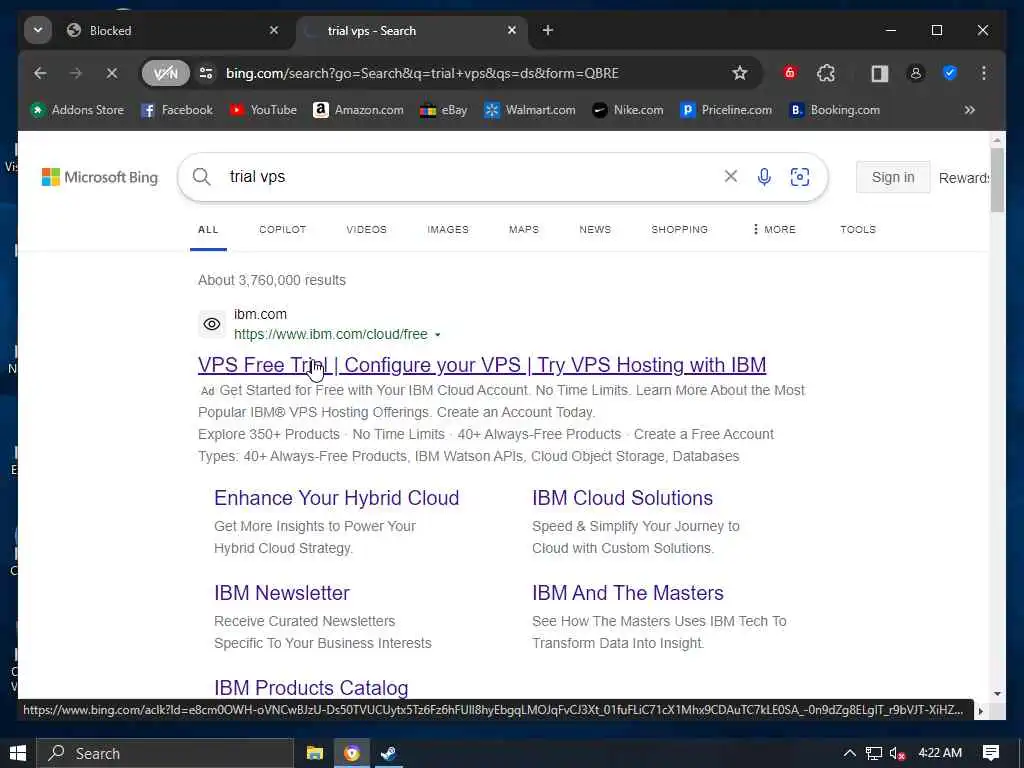
Task: Toggle the browser side panel
Action: (880, 73)
